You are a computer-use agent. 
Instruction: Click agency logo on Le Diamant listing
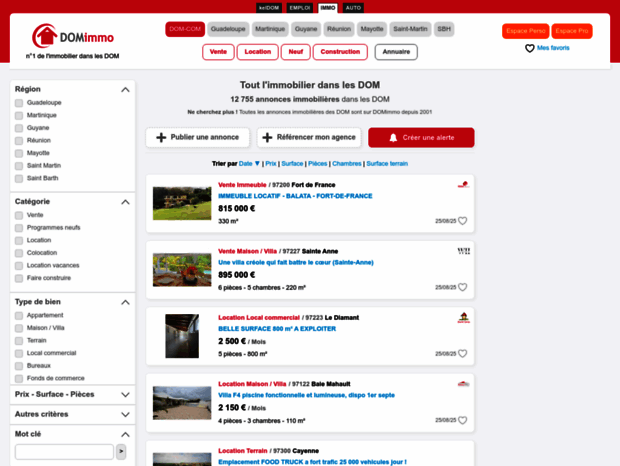click(x=463, y=317)
